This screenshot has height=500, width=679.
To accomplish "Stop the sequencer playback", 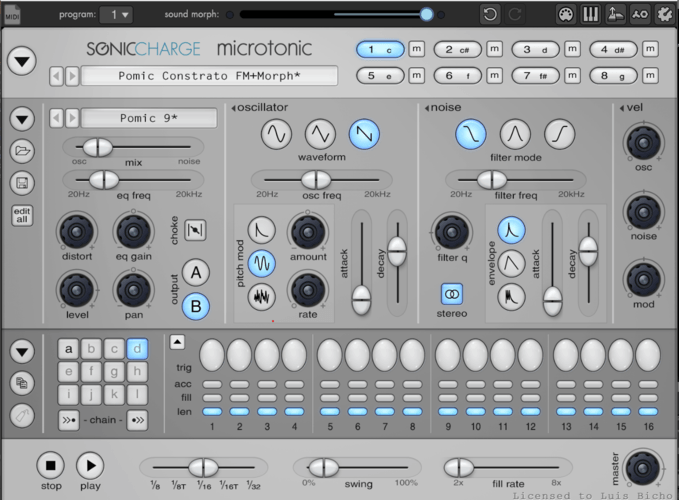I will tap(51, 465).
